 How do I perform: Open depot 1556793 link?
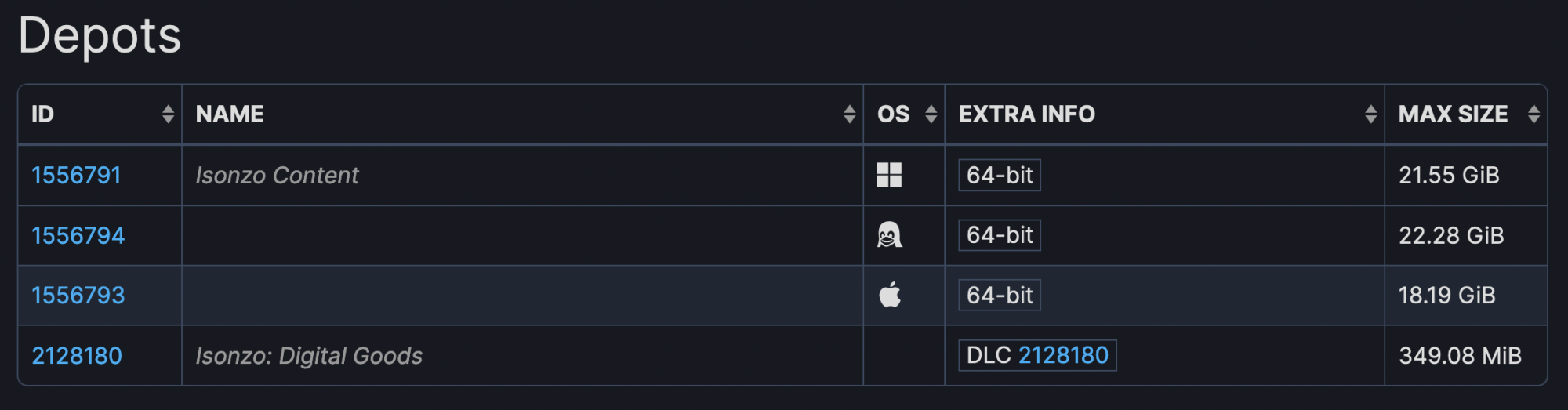point(78,295)
